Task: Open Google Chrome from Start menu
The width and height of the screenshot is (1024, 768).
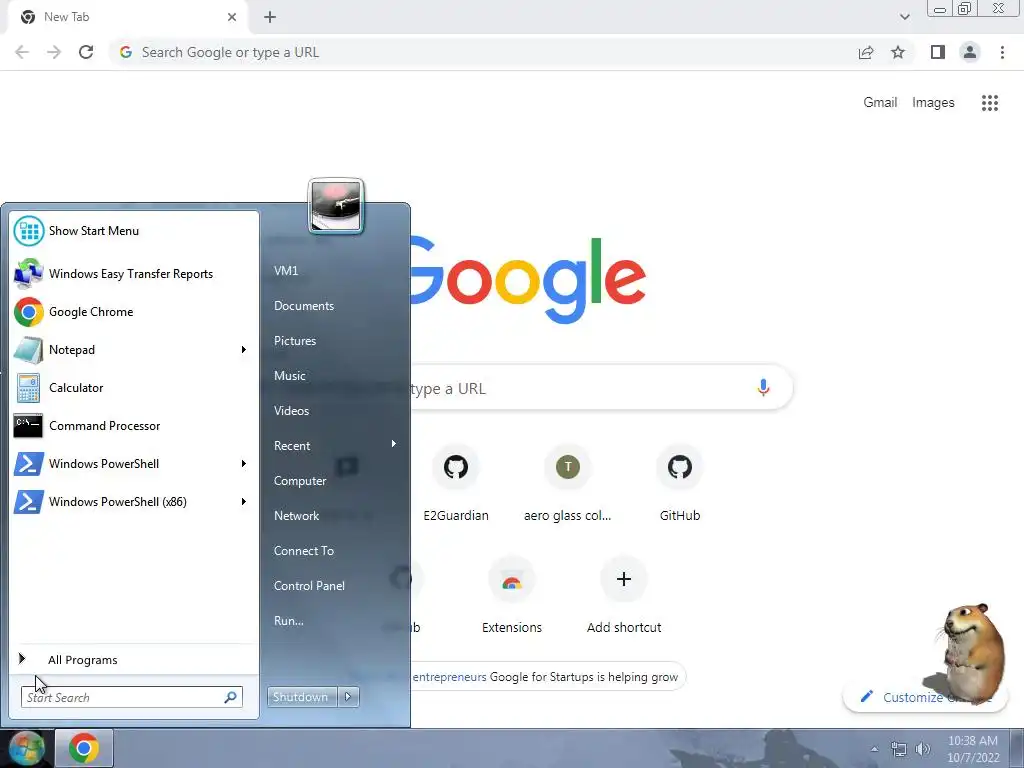Action: pyautogui.click(x=134, y=312)
